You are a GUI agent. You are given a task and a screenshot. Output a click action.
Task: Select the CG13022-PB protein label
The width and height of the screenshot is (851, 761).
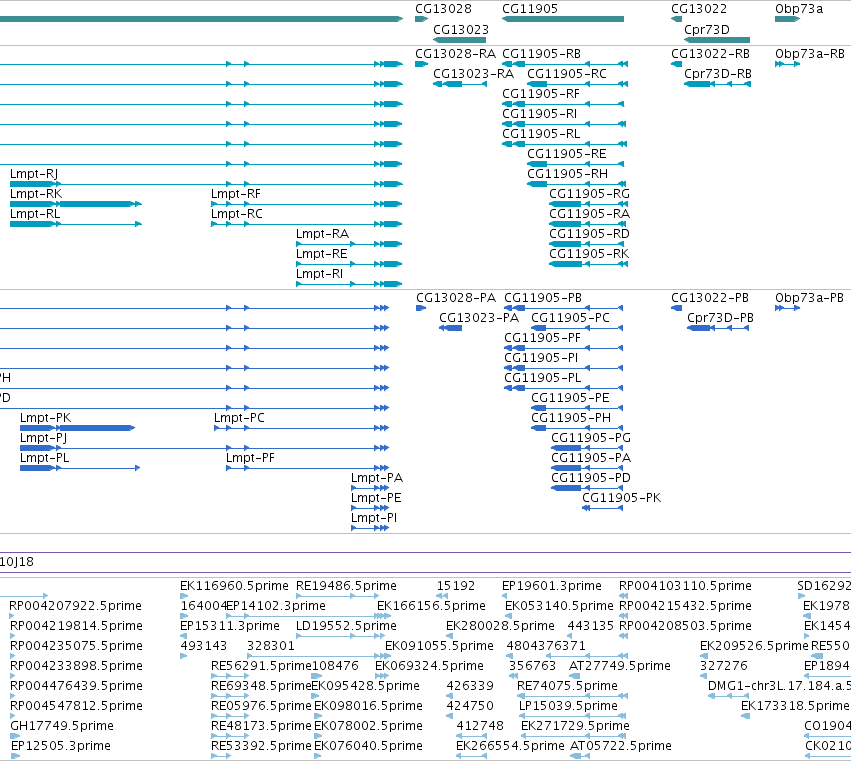point(710,298)
